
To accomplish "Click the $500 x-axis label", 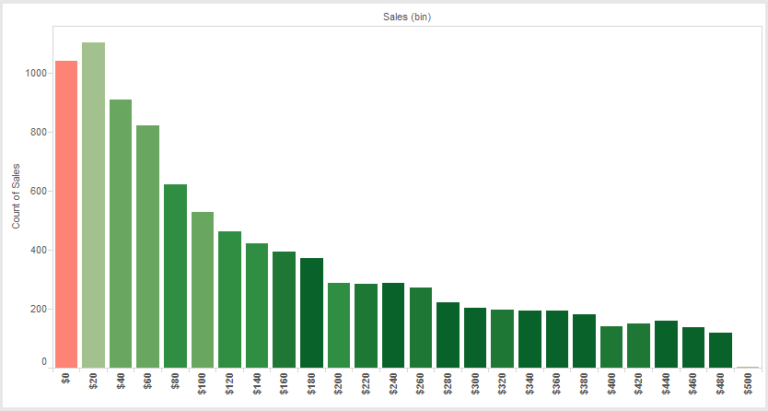I will coord(748,383).
